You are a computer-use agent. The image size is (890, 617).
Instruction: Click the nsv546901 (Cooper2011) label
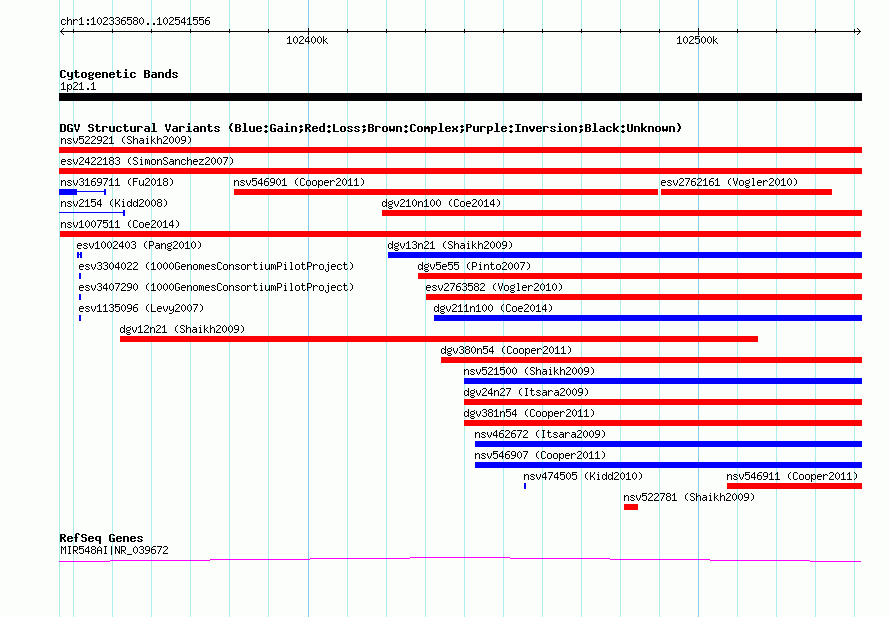299,182
